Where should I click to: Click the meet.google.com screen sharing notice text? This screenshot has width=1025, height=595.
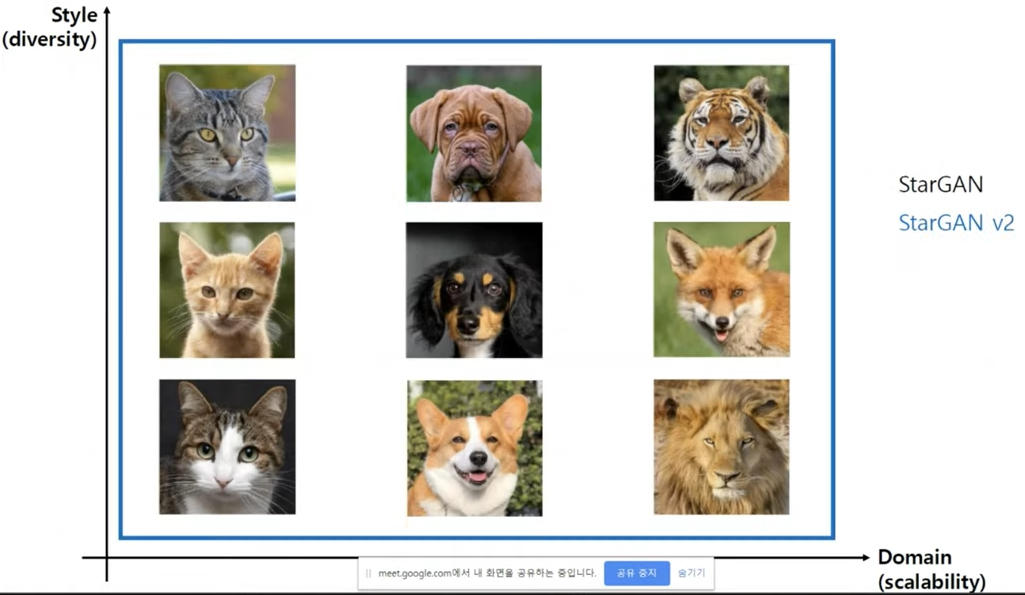[487, 573]
